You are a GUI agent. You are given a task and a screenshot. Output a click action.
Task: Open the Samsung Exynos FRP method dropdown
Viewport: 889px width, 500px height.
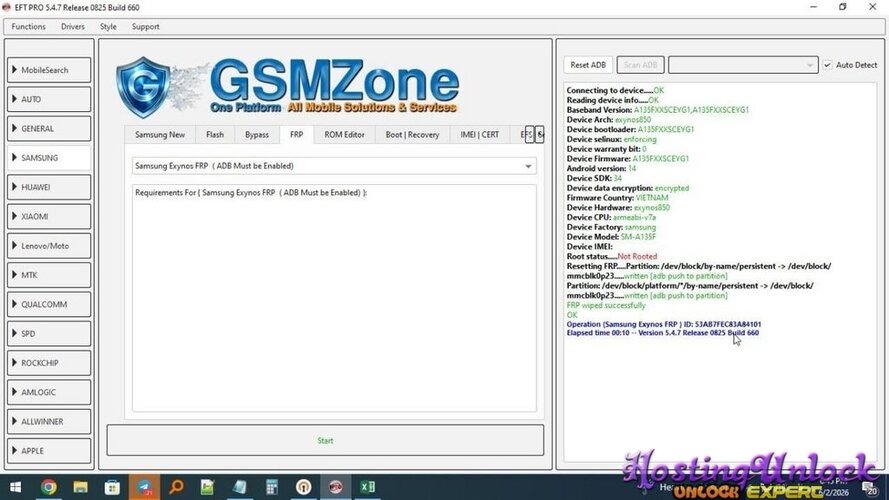click(x=334, y=166)
